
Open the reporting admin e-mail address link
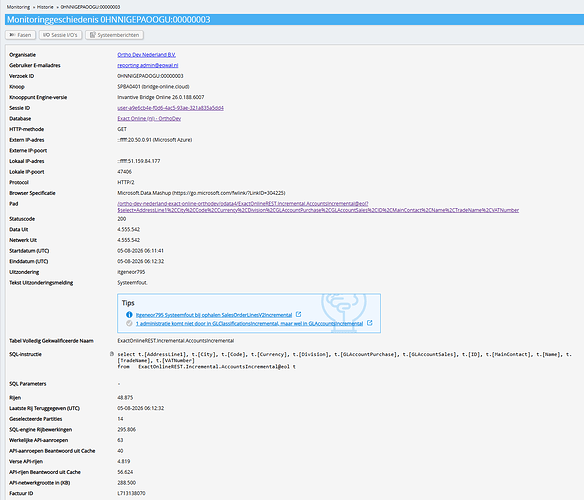[148, 65]
